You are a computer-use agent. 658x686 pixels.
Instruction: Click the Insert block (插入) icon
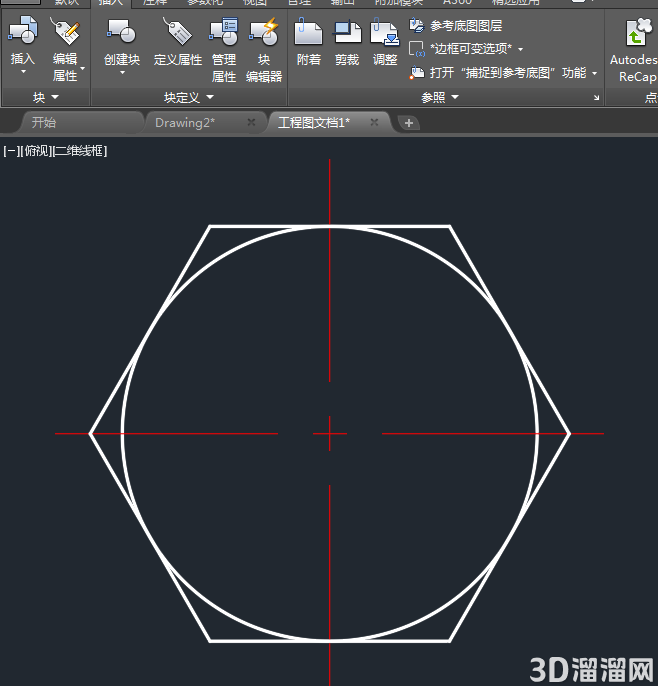[23, 30]
